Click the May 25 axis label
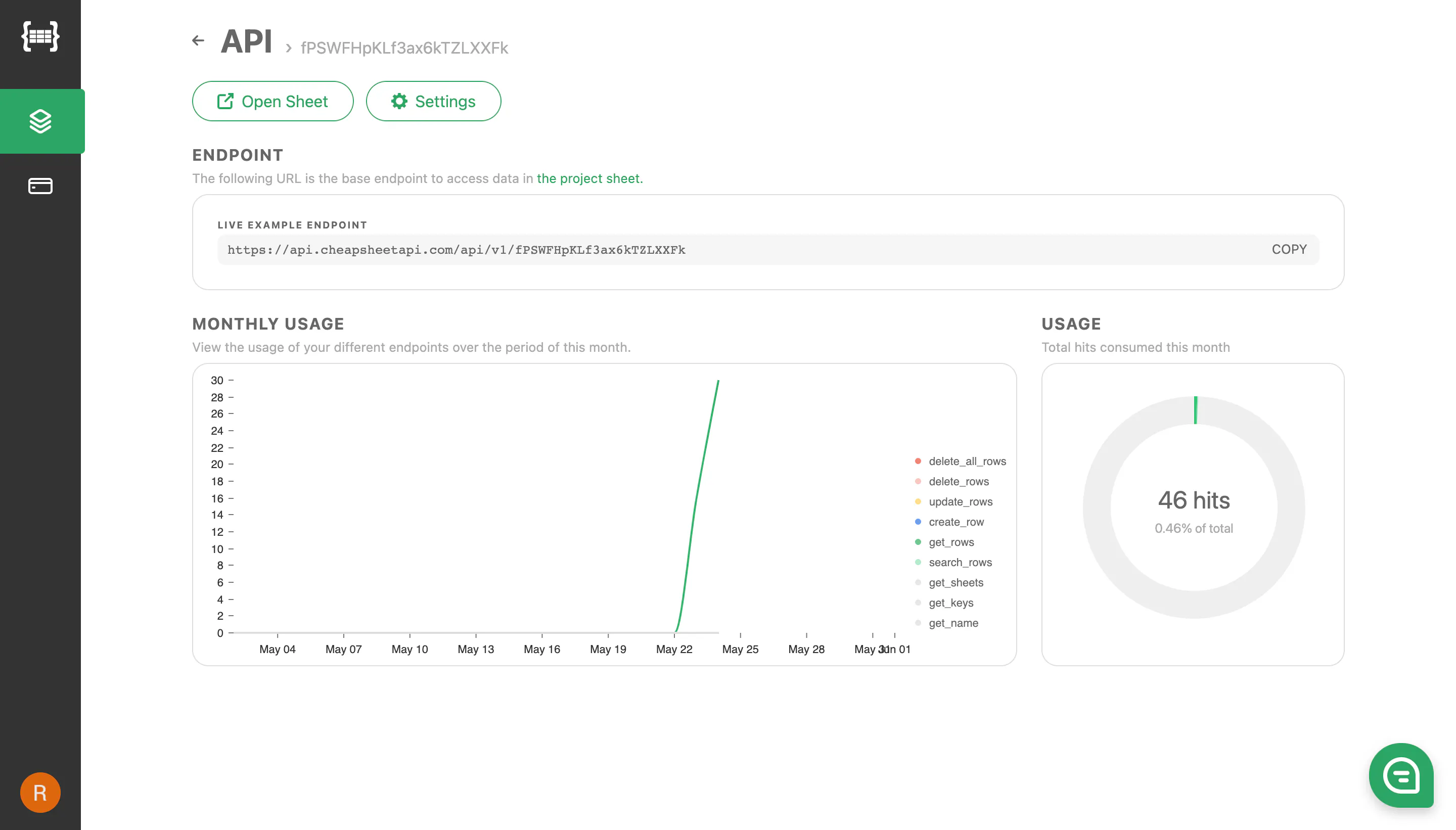This screenshot has width=1456, height=830. (740, 650)
